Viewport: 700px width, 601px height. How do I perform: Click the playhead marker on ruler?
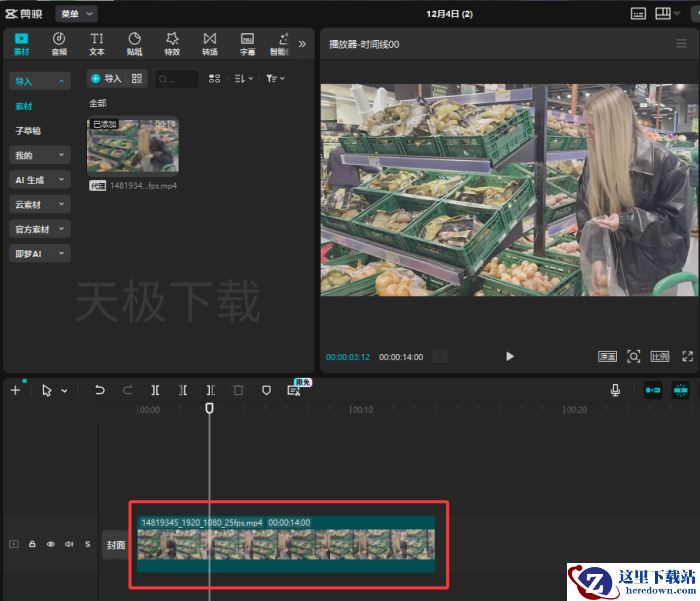[209, 408]
